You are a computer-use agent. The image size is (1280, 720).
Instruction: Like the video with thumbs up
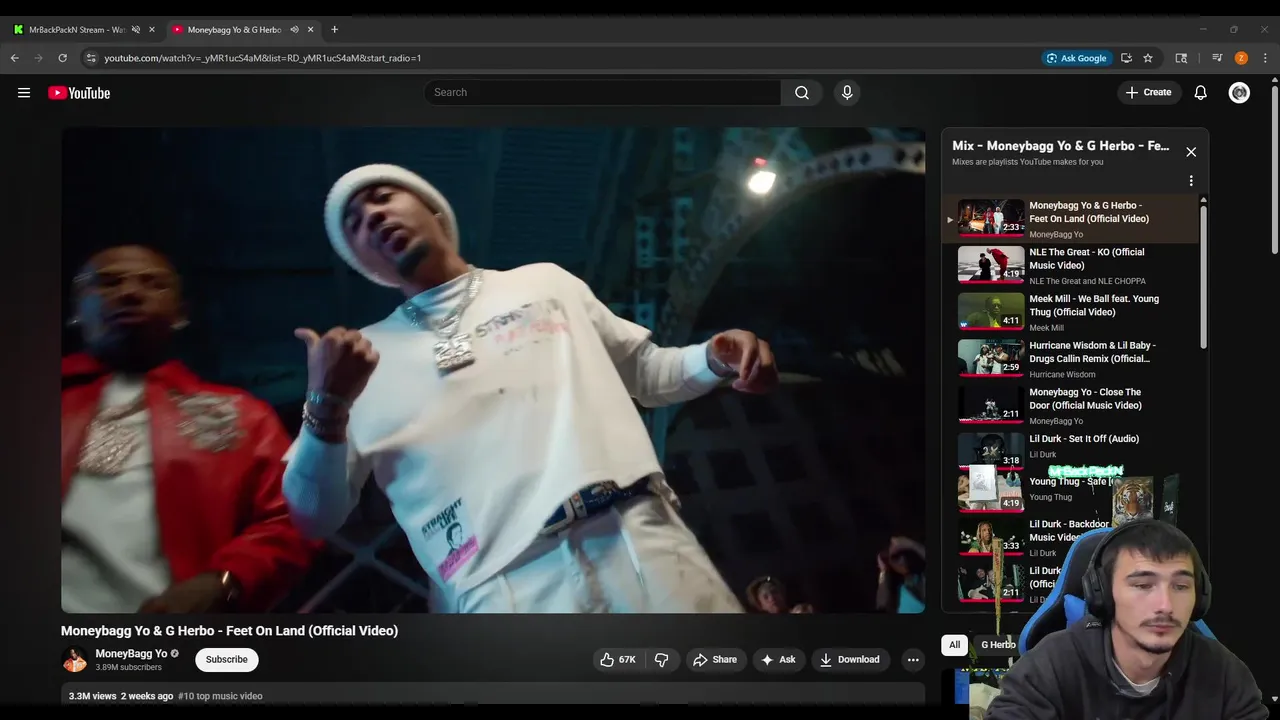(x=618, y=660)
